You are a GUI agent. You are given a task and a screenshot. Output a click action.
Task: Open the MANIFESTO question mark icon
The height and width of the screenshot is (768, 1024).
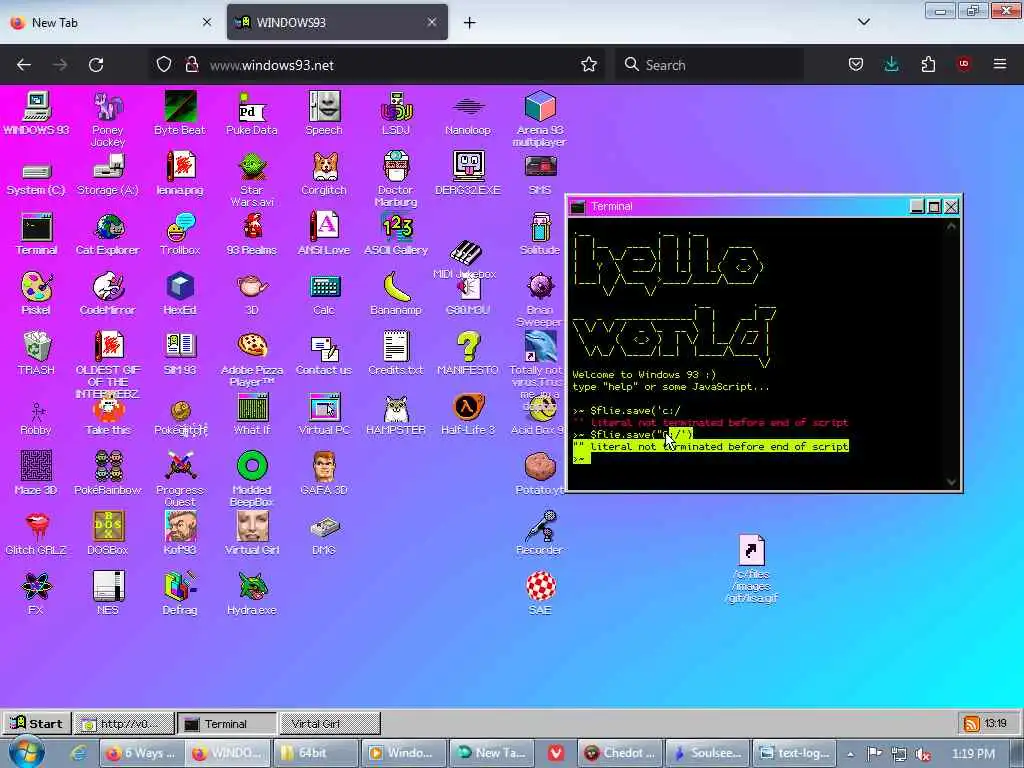coord(468,353)
